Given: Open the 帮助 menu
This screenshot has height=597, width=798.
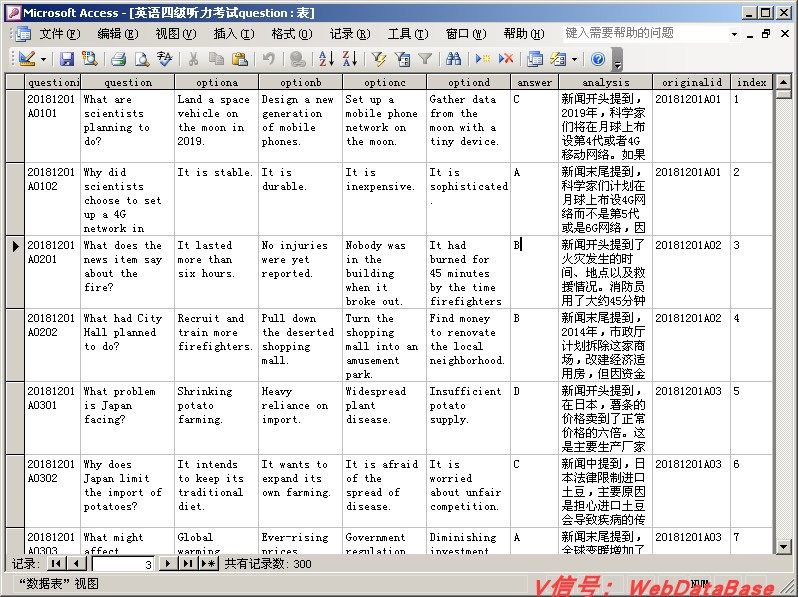Looking at the screenshot, I should 524,34.
